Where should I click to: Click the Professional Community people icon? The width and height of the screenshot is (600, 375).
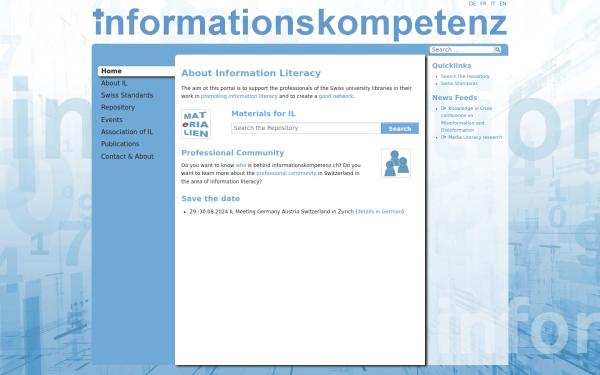[x=396, y=163]
